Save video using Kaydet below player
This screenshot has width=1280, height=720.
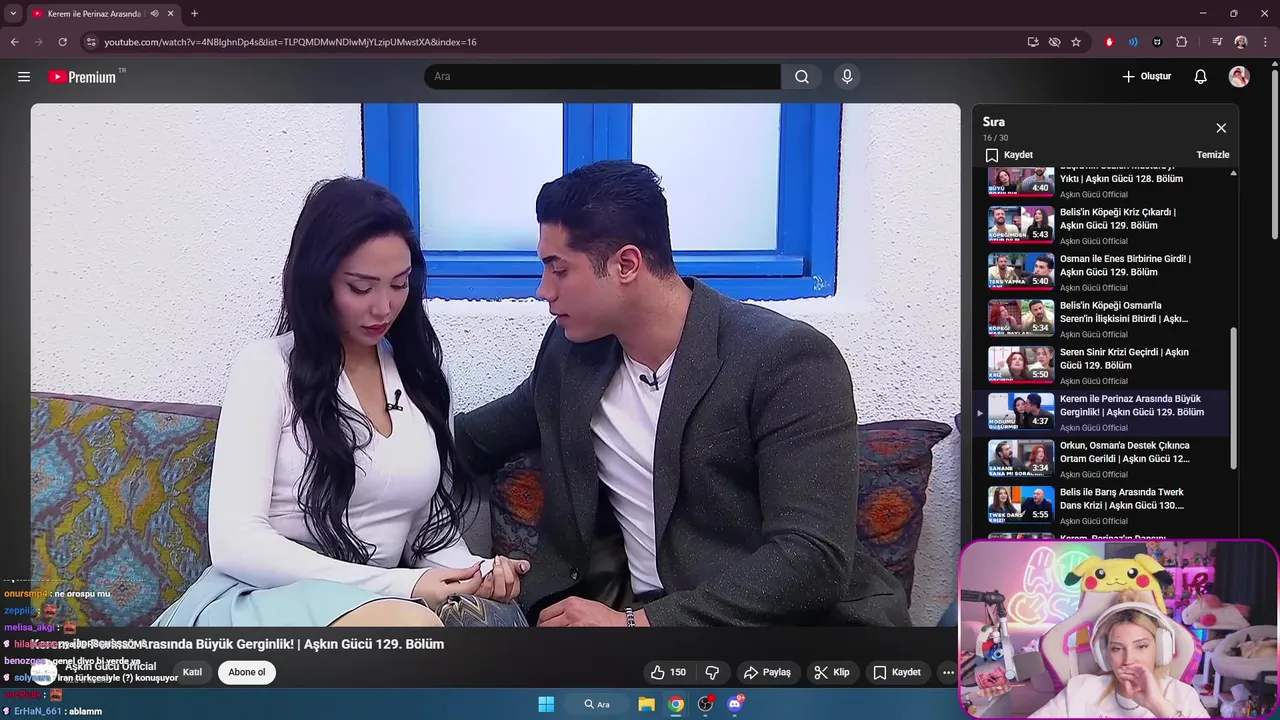897,672
